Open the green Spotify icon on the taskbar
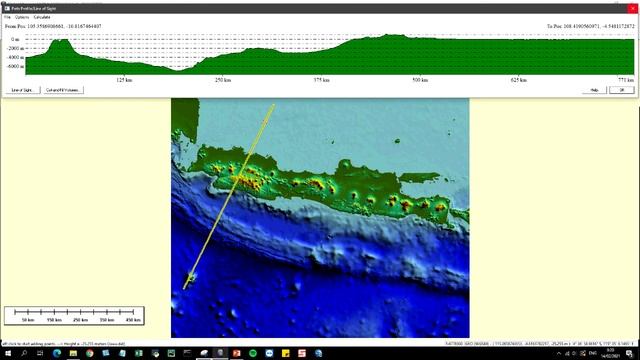The width and height of the screenshot is (640, 360). (x=253, y=353)
